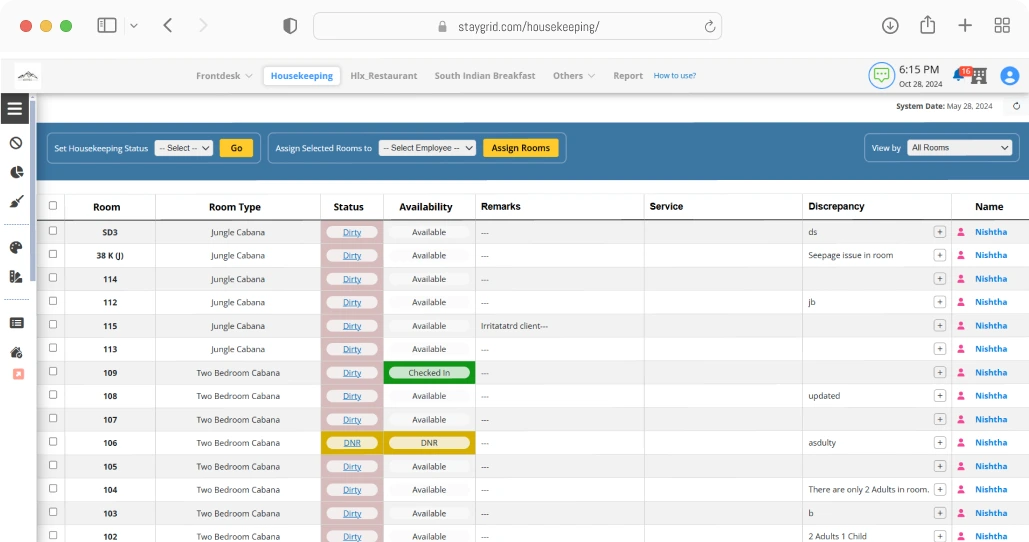Open the Hlx_Restaurant tab

tap(384, 76)
